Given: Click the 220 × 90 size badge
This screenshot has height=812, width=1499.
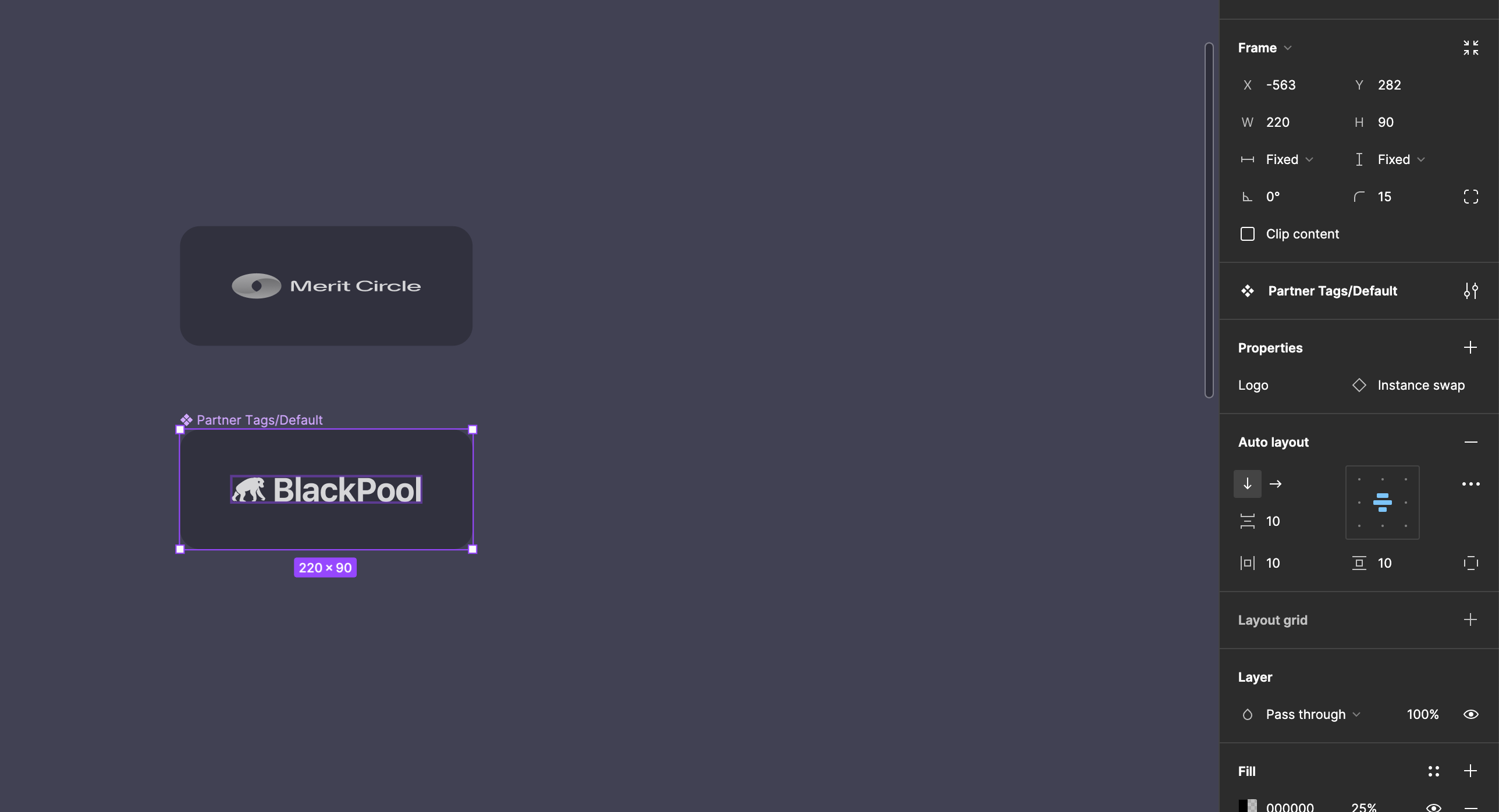Looking at the screenshot, I should 325,568.
